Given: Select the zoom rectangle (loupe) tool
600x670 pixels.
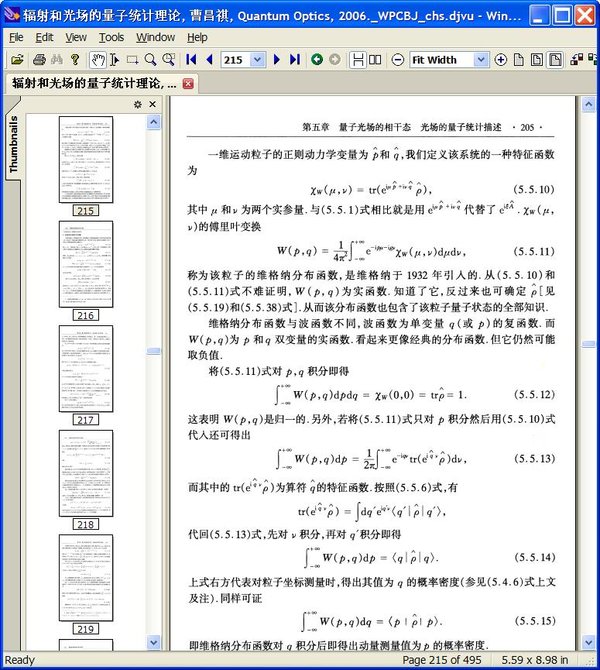Looking at the screenshot, I should tap(169, 60).
